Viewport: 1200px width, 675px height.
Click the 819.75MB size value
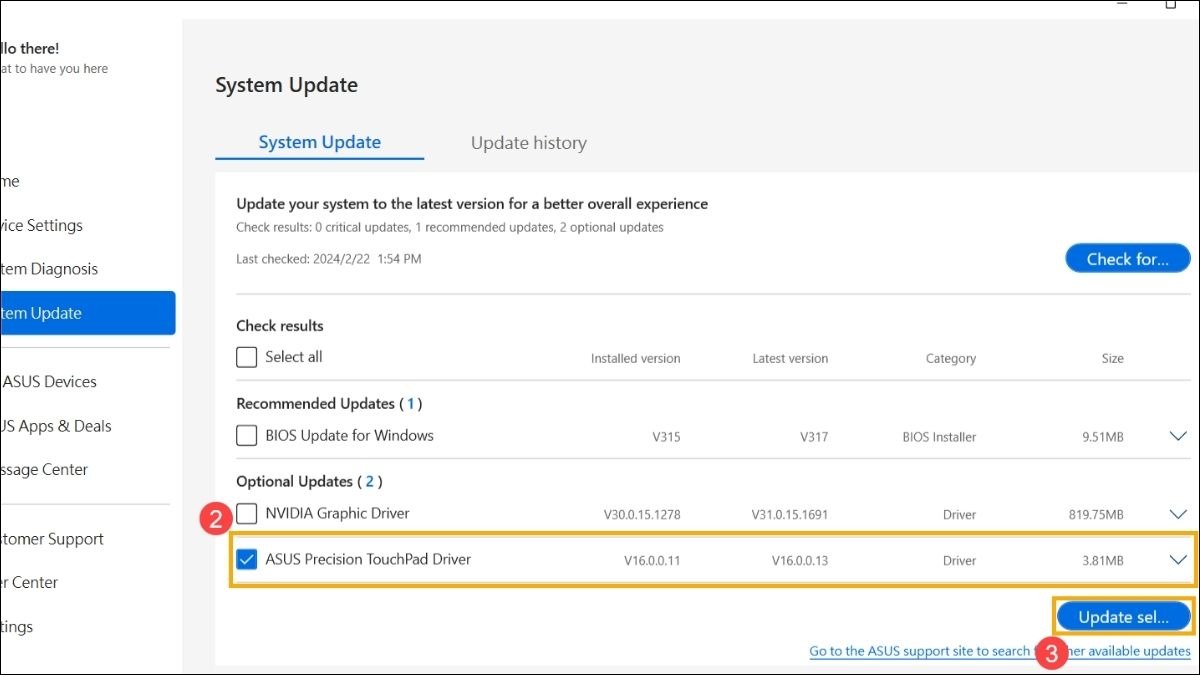click(x=1096, y=515)
